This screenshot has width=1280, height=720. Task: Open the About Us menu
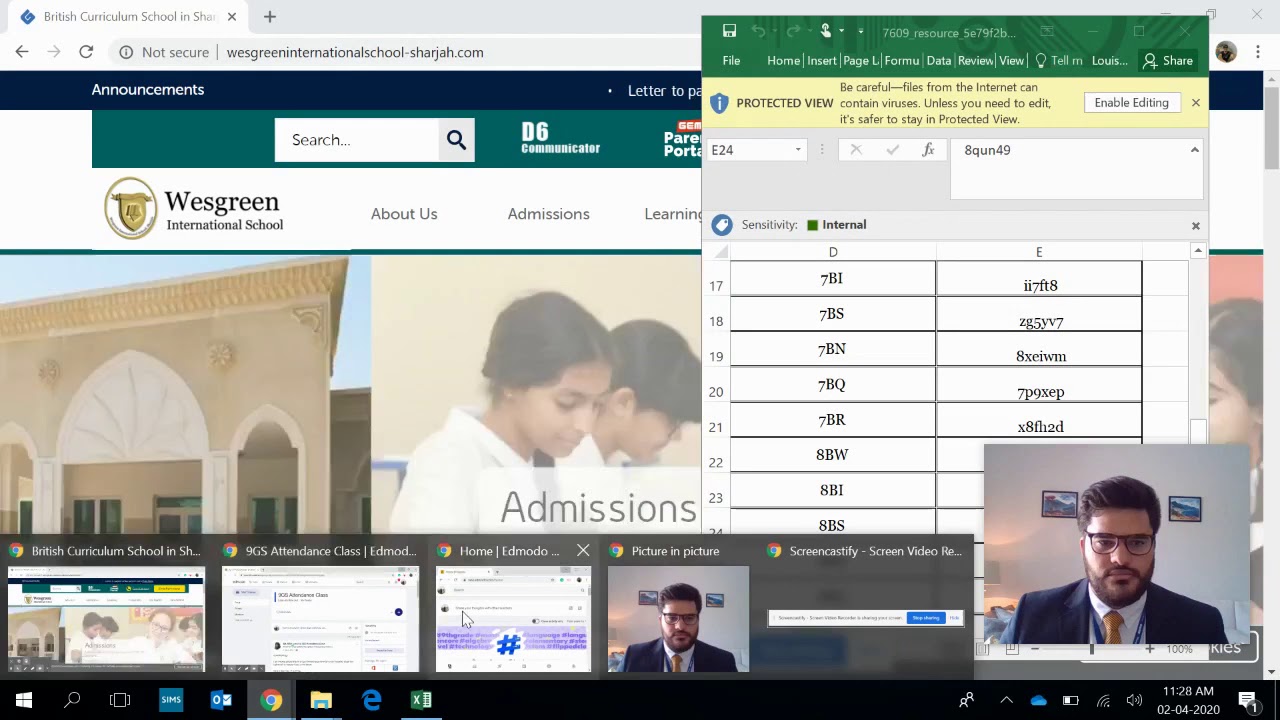[404, 214]
